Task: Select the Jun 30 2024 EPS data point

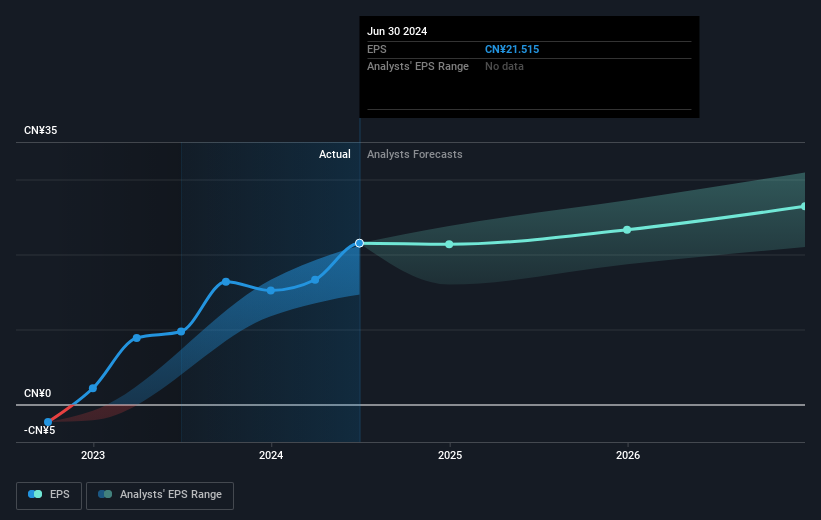Action: click(359, 243)
